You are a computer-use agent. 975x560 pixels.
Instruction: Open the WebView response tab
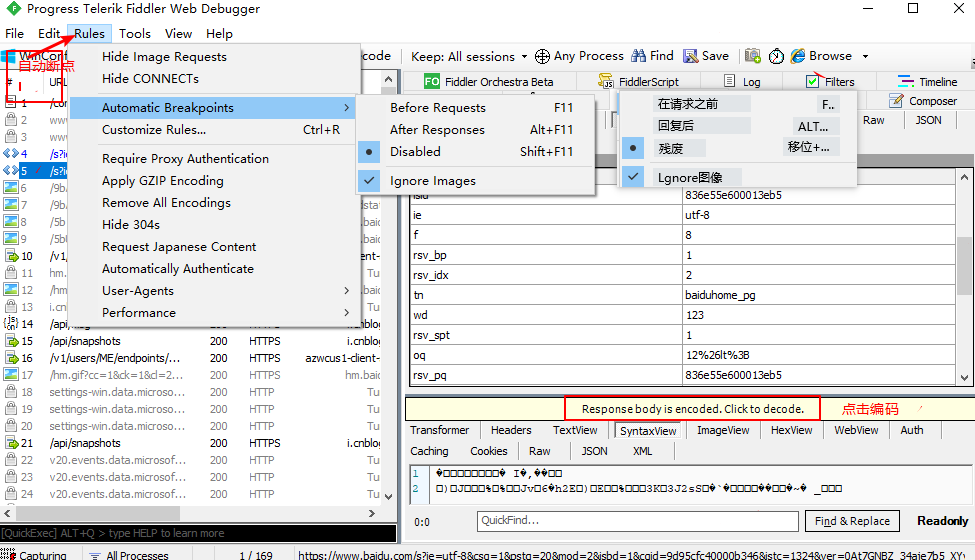click(856, 430)
